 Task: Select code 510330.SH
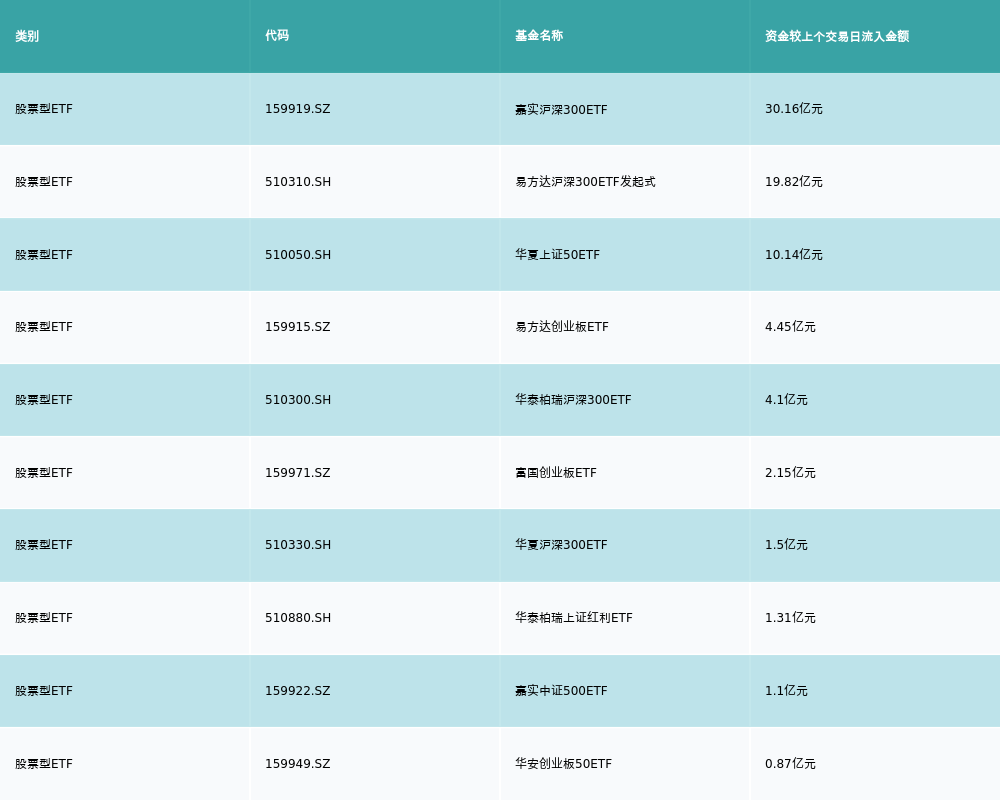coord(298,545)
